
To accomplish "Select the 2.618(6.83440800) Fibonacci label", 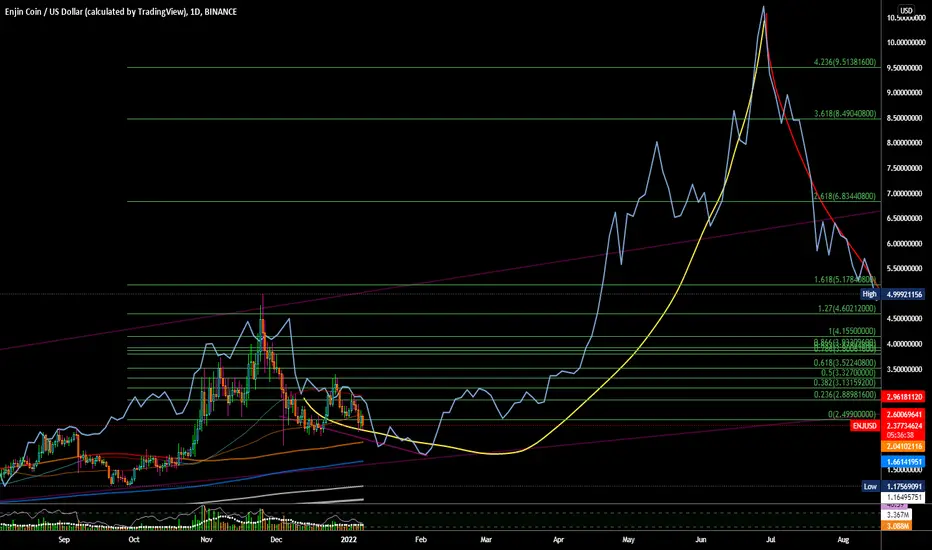I will point(845,196).
